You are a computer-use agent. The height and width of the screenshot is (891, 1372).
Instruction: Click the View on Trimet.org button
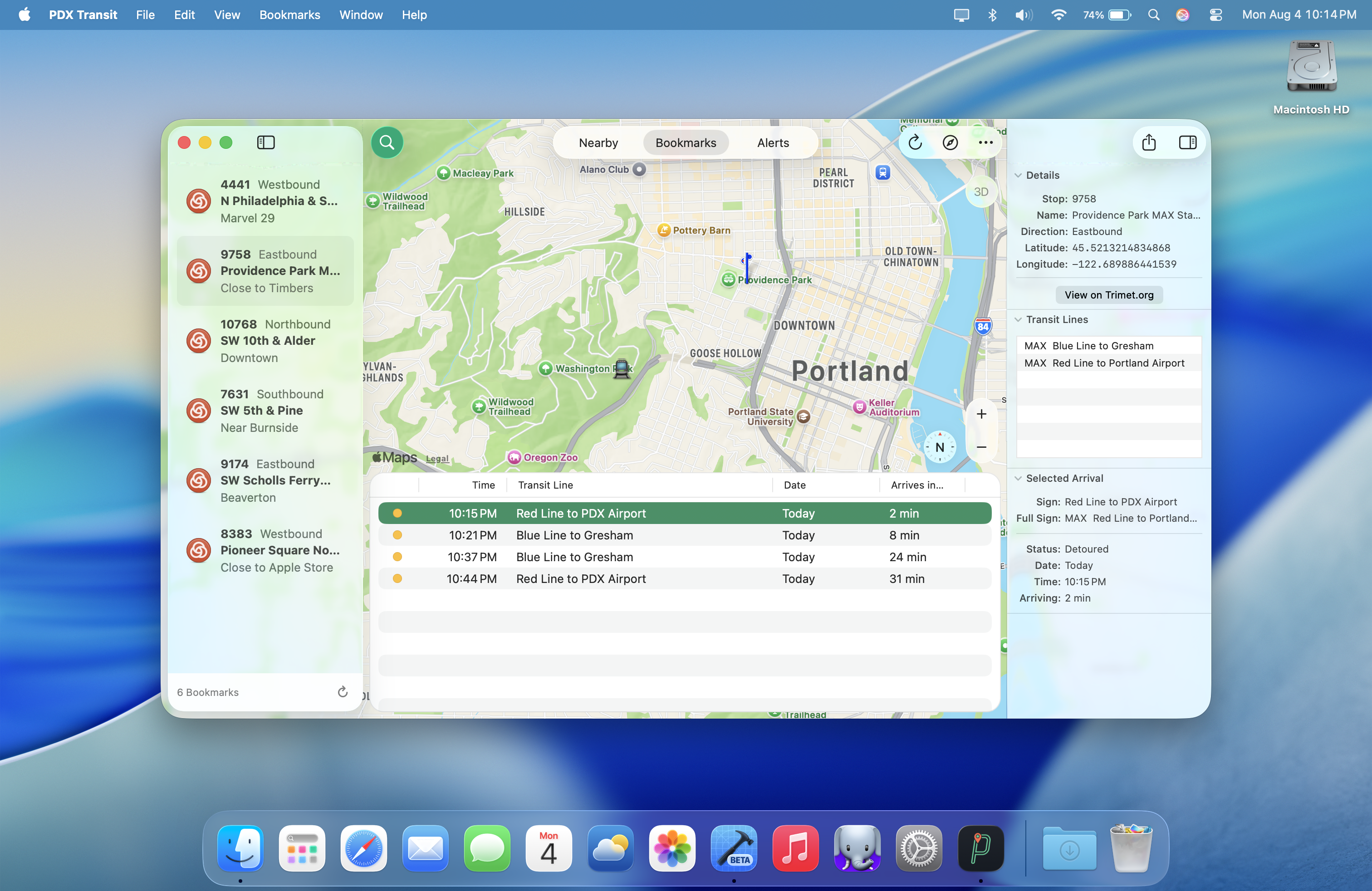click(1108, 294)
